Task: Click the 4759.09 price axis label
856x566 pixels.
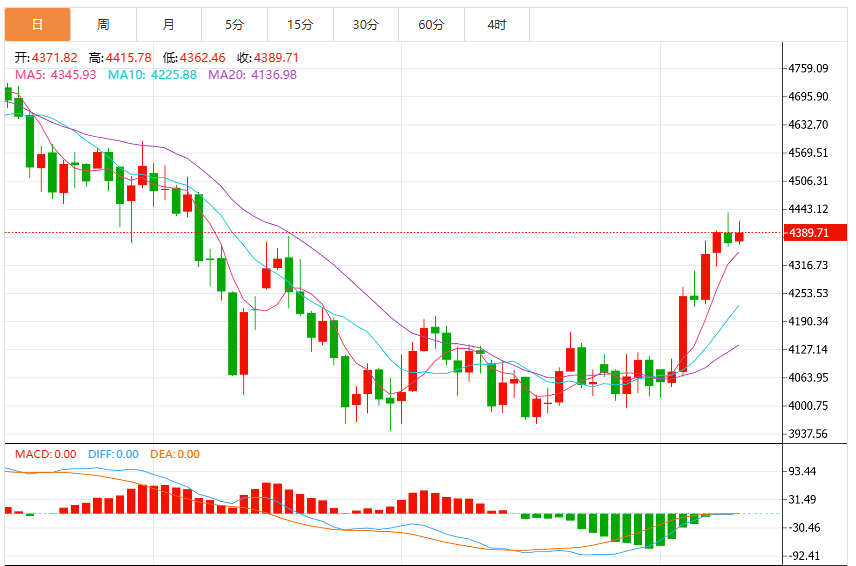Action: pyautogui.click(x=808, y=68)
